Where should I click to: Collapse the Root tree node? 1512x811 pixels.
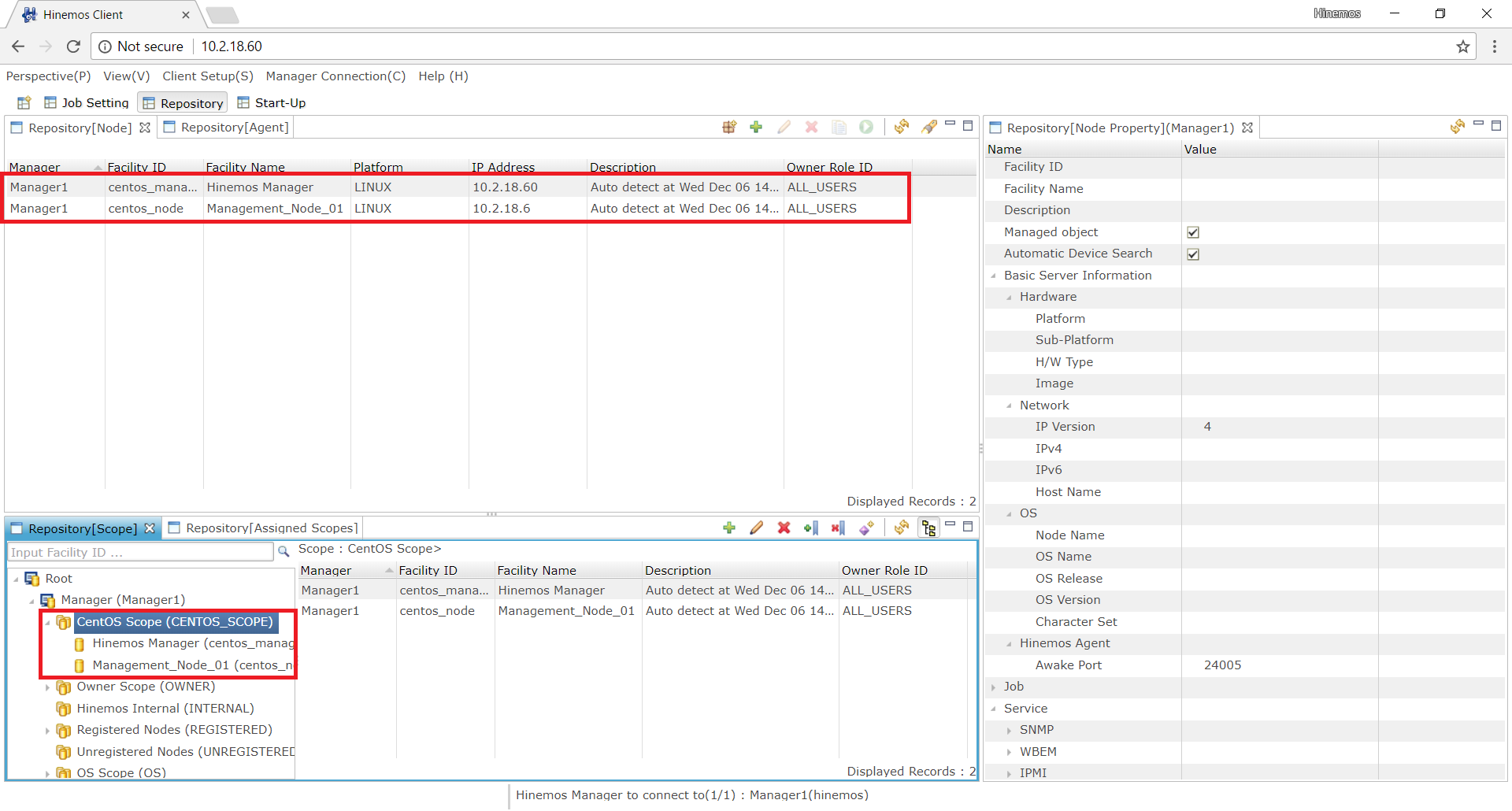click(x=16, y=579)
